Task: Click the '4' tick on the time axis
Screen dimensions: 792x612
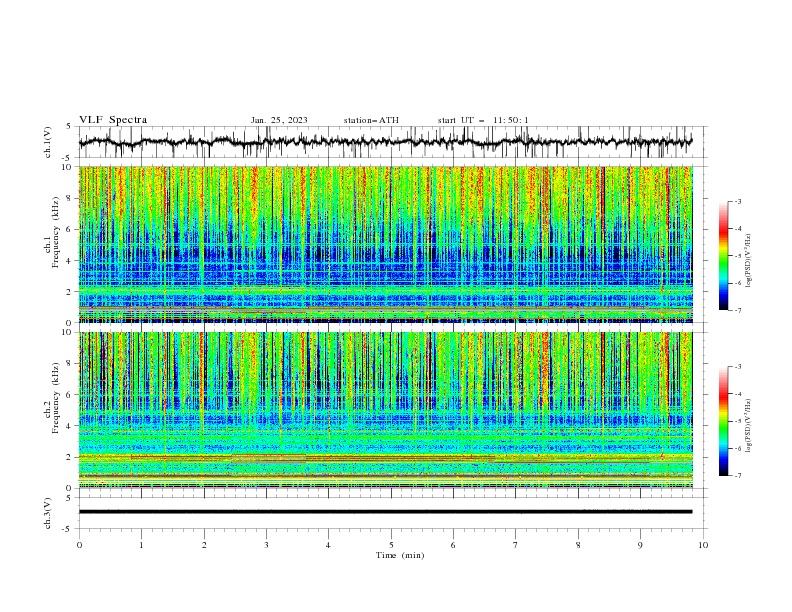Action: coord(328,545)
